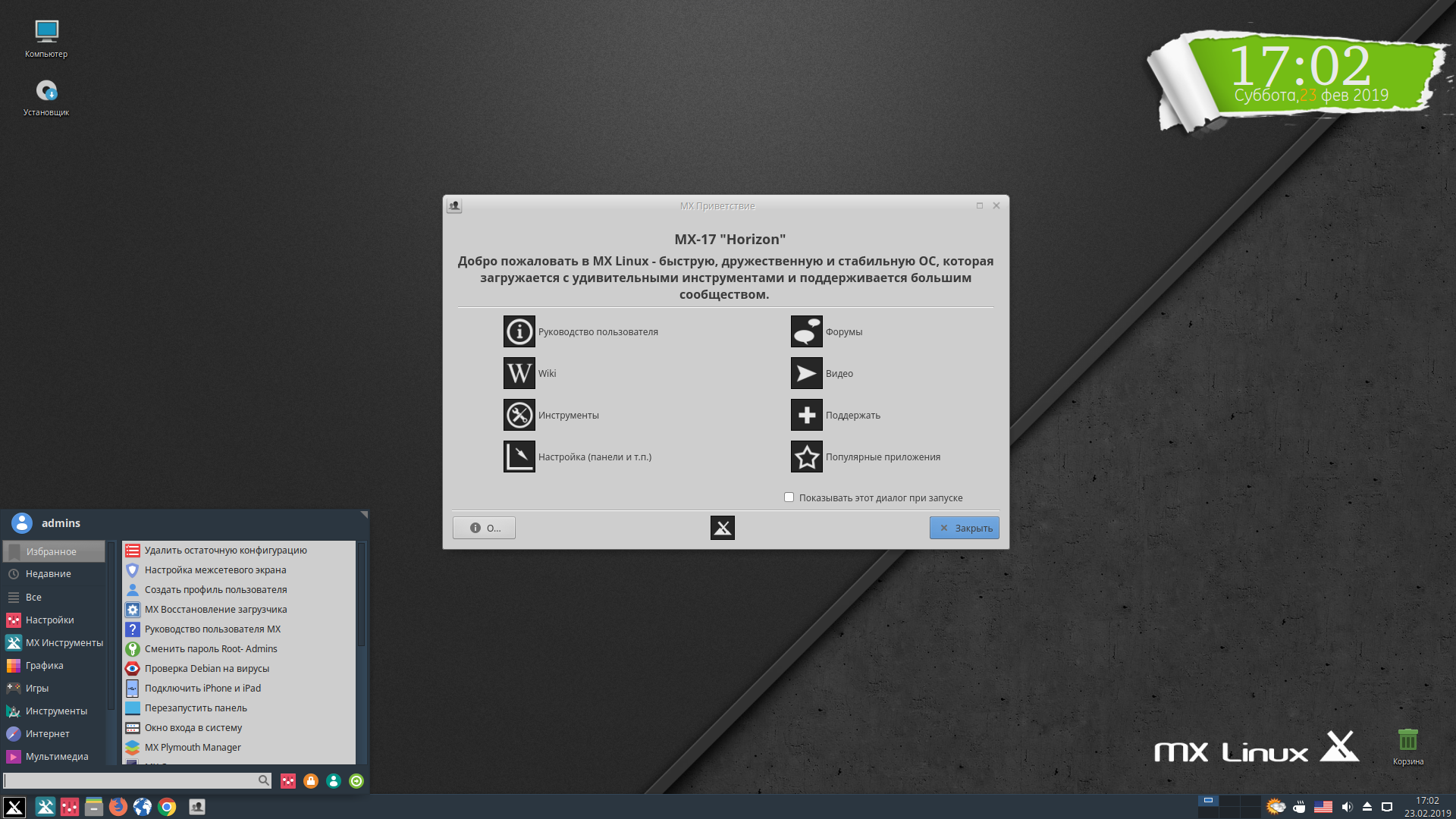This screenshot has height=819, width=1456.
Task: Select the 'Избранное' category in the menu
Action: (53, 551)
